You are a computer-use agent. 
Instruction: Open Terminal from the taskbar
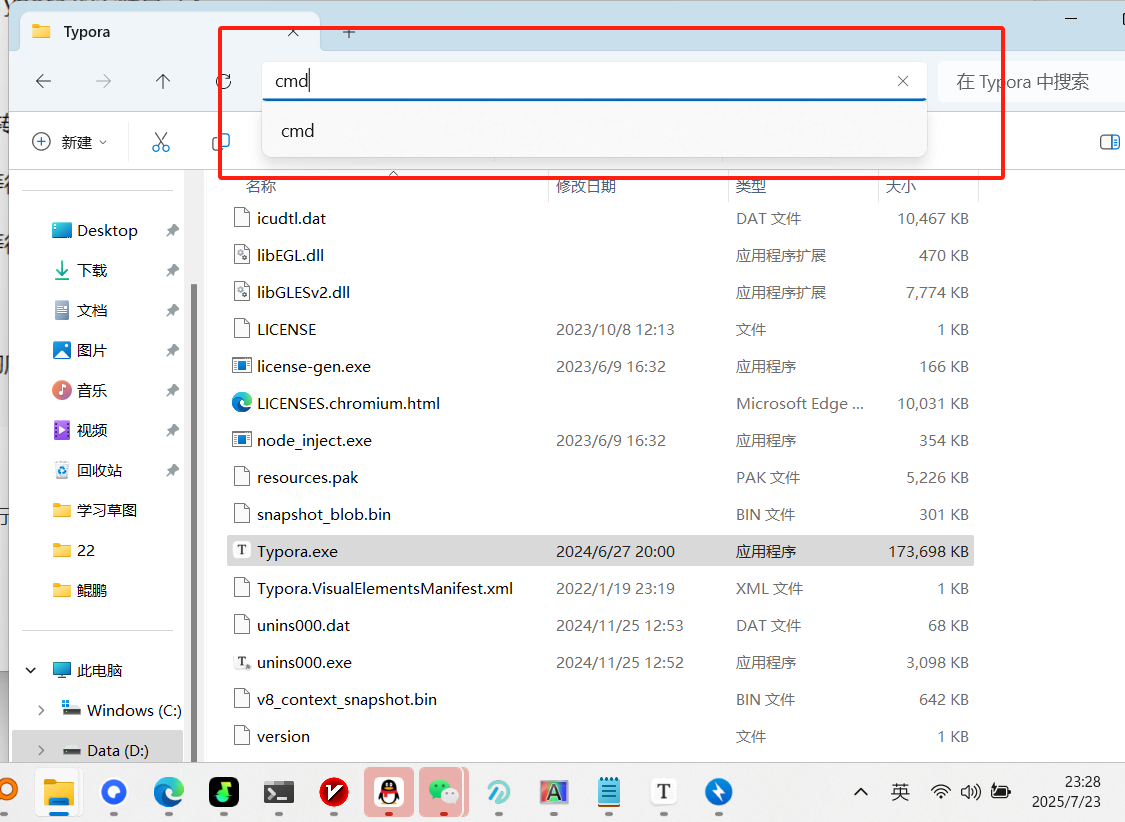(x=278, y=792)
